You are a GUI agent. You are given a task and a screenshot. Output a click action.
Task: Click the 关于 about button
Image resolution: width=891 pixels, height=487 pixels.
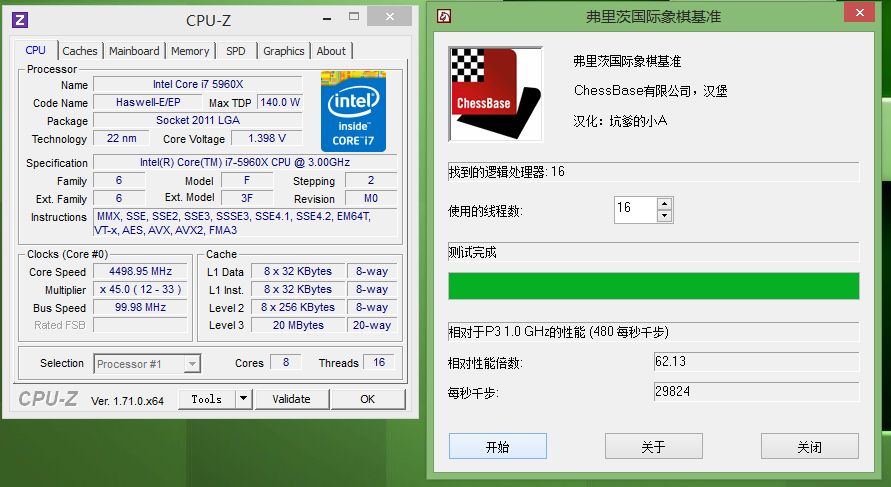(x=653, y=446)
